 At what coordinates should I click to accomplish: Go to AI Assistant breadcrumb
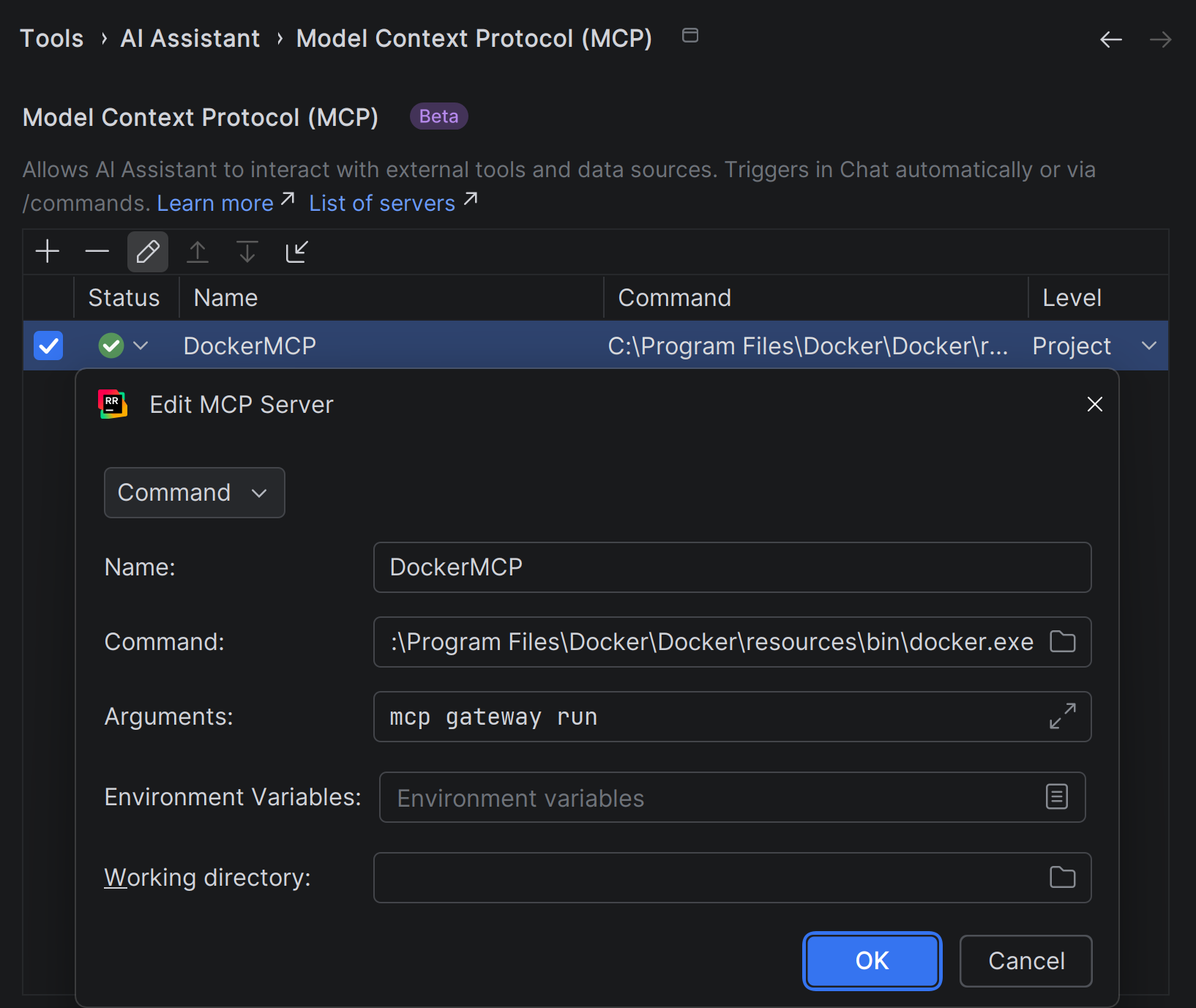coord(190,38)
